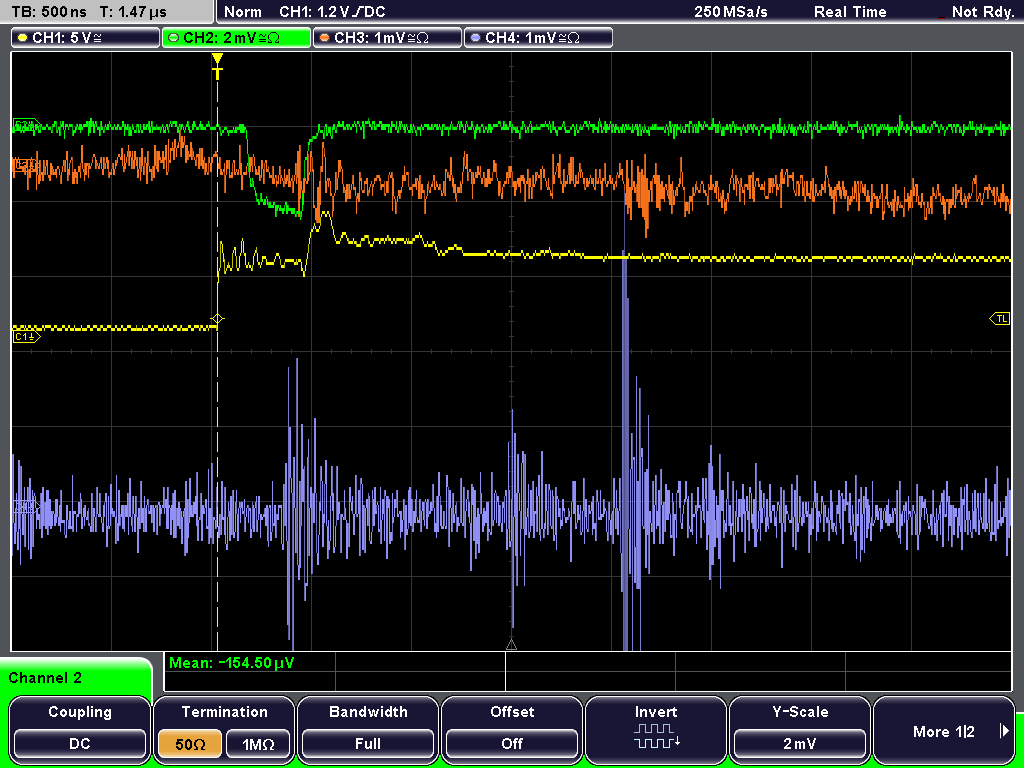Select the CH3 1 mV channel tab
Image resolution: width=1024 pixels, height=768 pixels.
387,38
